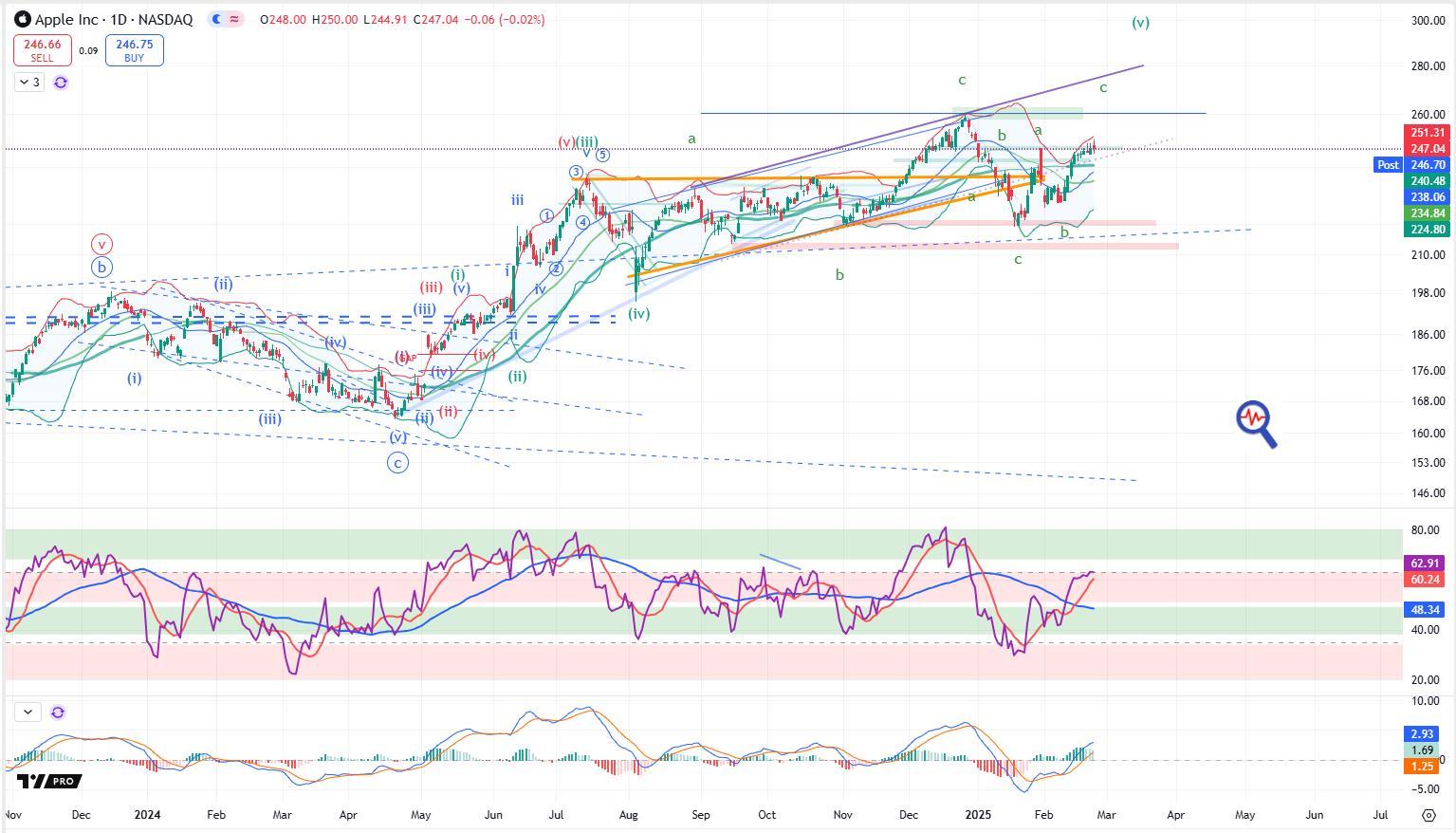1456x833 pixels.
Task: Click the purple 62.91 RSI value label
Action: 1426,564
